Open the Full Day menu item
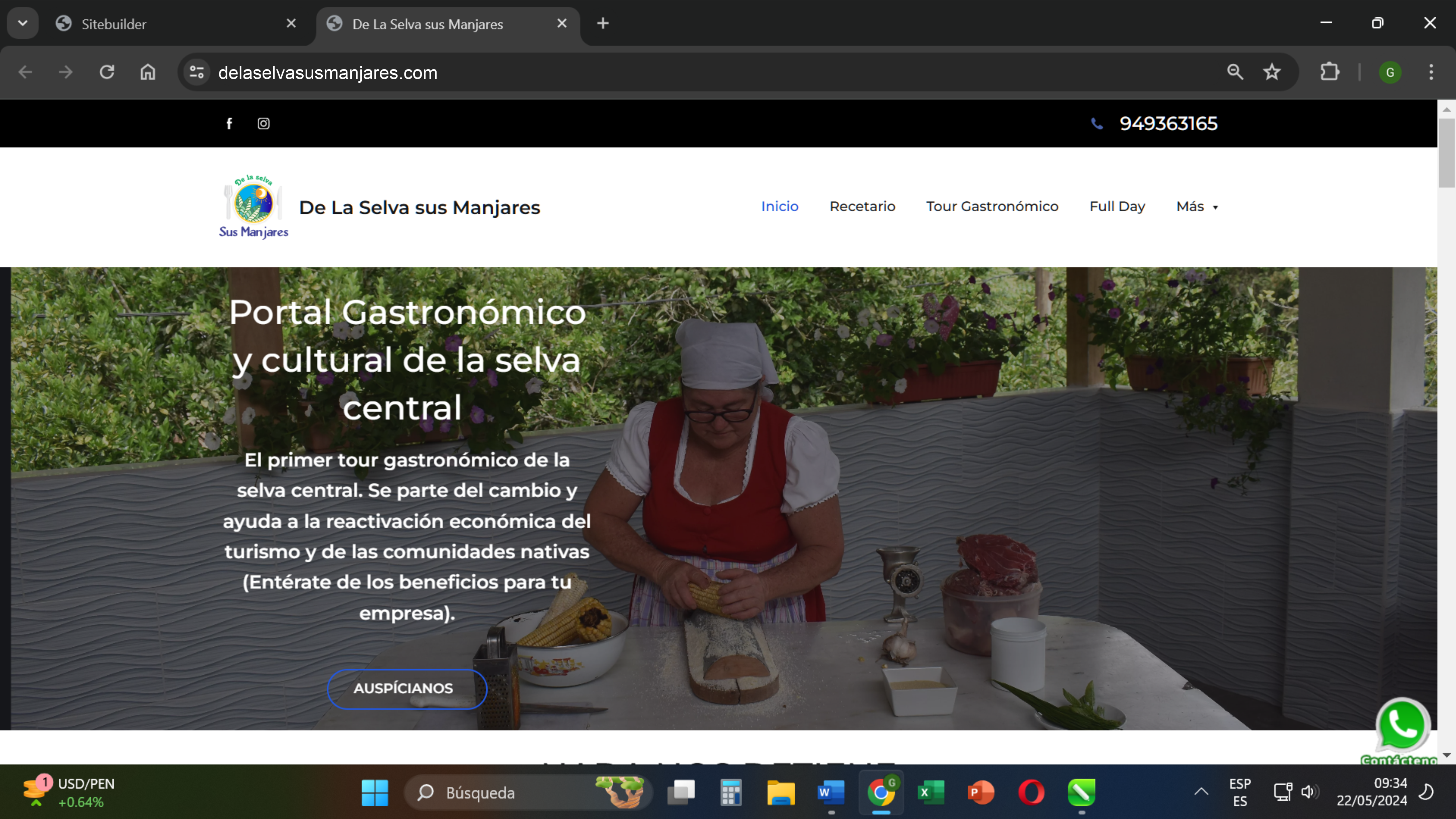1456x819 pixels. 1117,207
